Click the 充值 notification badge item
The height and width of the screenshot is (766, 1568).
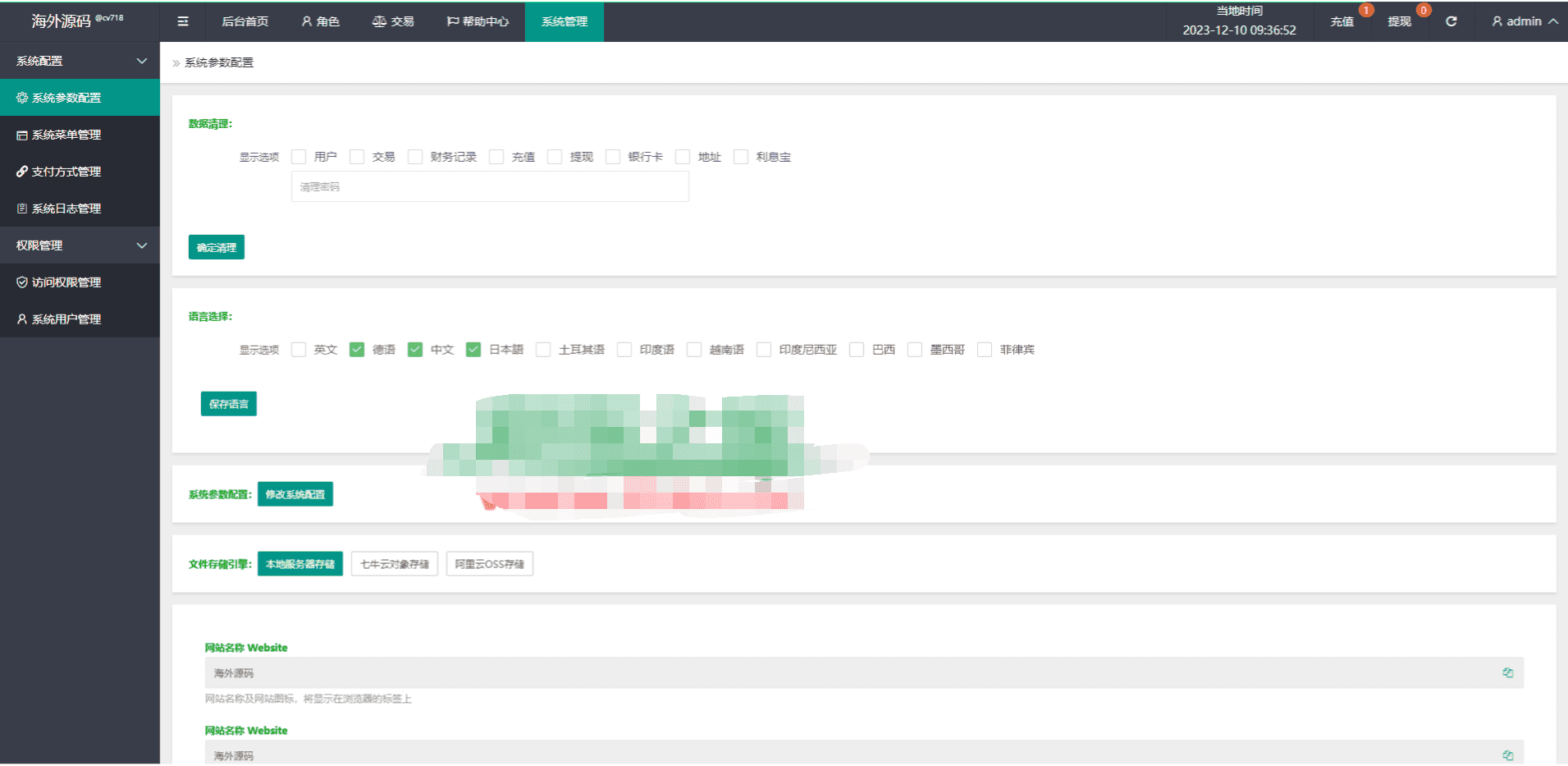coord(1342,21)
